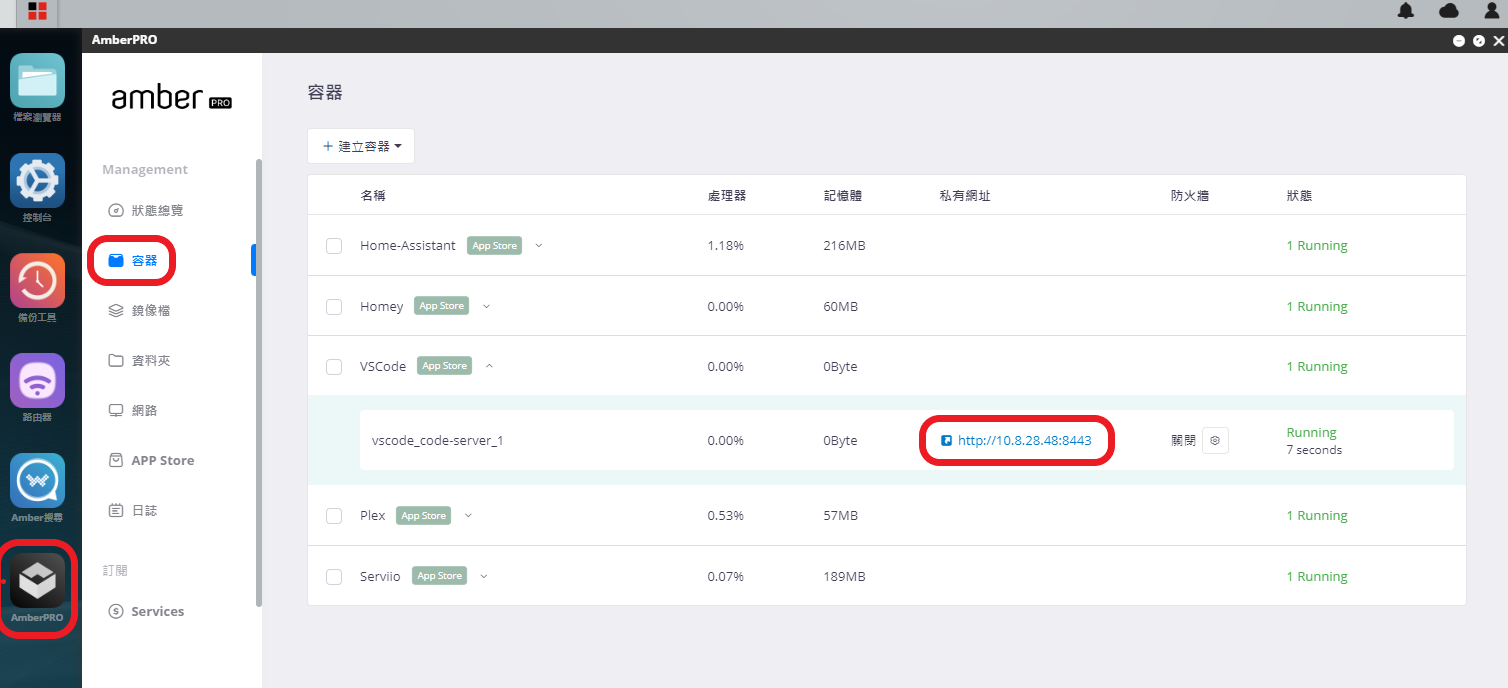1508x688 pixels.
Task: Click the Plex App Store badge
Action: (x=423, y=516)
